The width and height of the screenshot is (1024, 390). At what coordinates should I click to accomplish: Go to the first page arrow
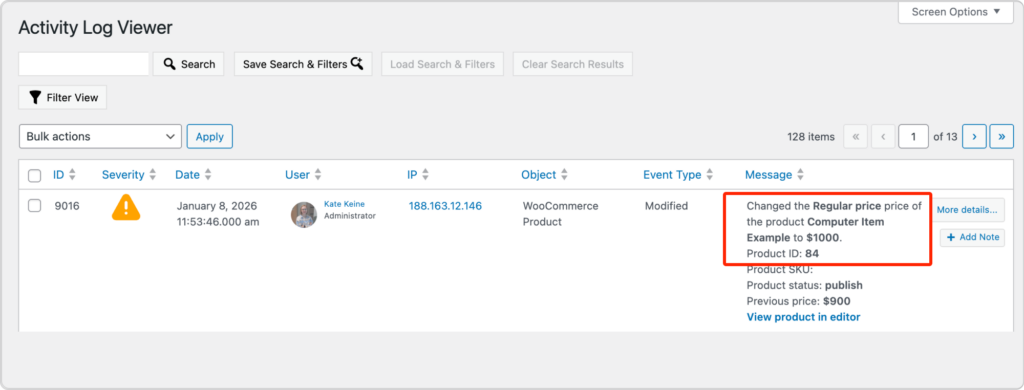(x=856, y=137)
